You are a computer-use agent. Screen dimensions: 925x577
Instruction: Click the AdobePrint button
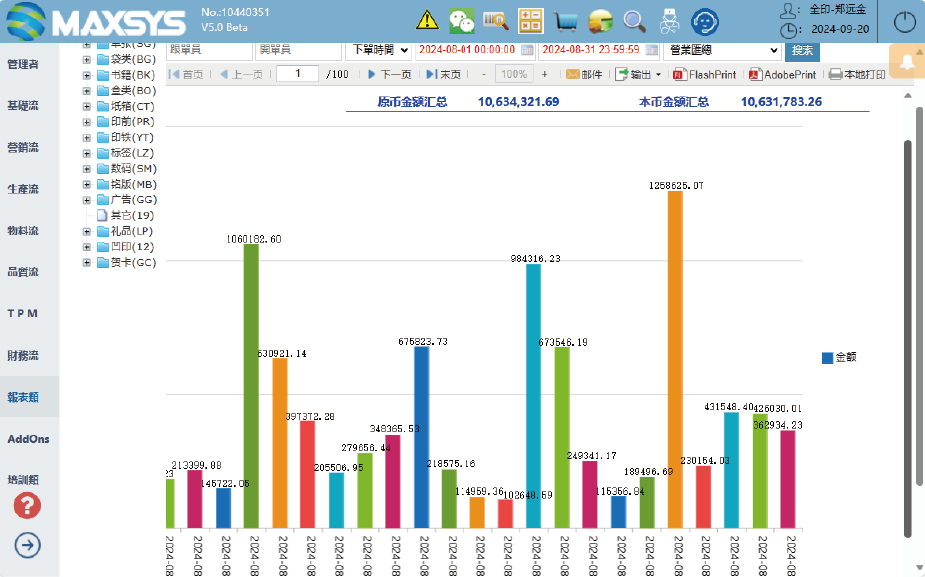coord(782,74)
